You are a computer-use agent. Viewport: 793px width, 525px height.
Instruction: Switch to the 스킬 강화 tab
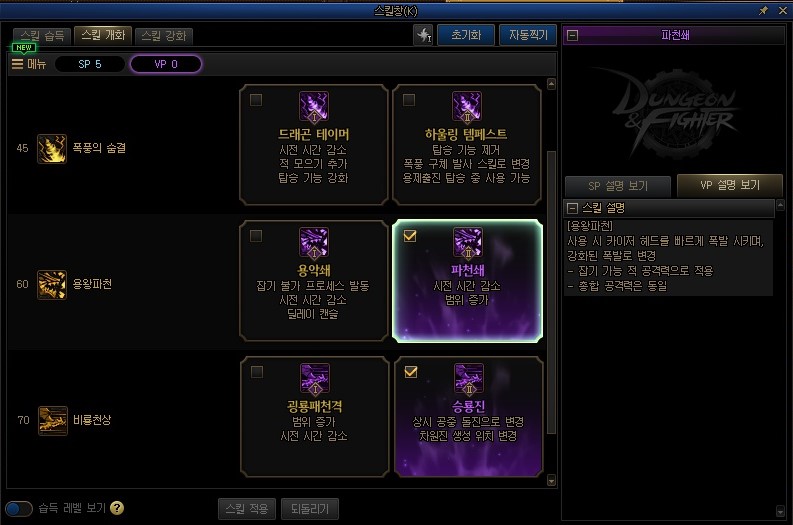[164, 35]
